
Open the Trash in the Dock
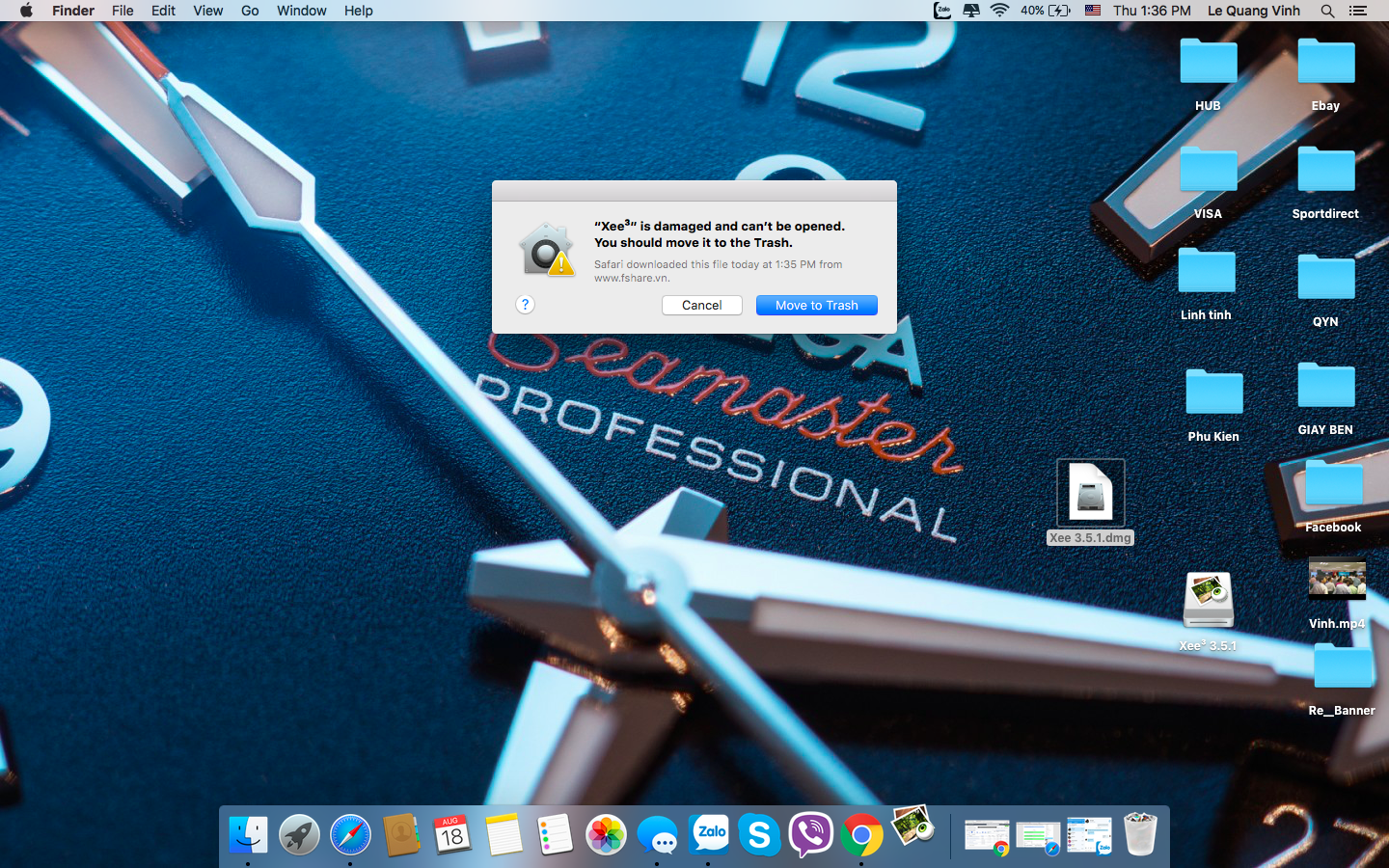1140,835
